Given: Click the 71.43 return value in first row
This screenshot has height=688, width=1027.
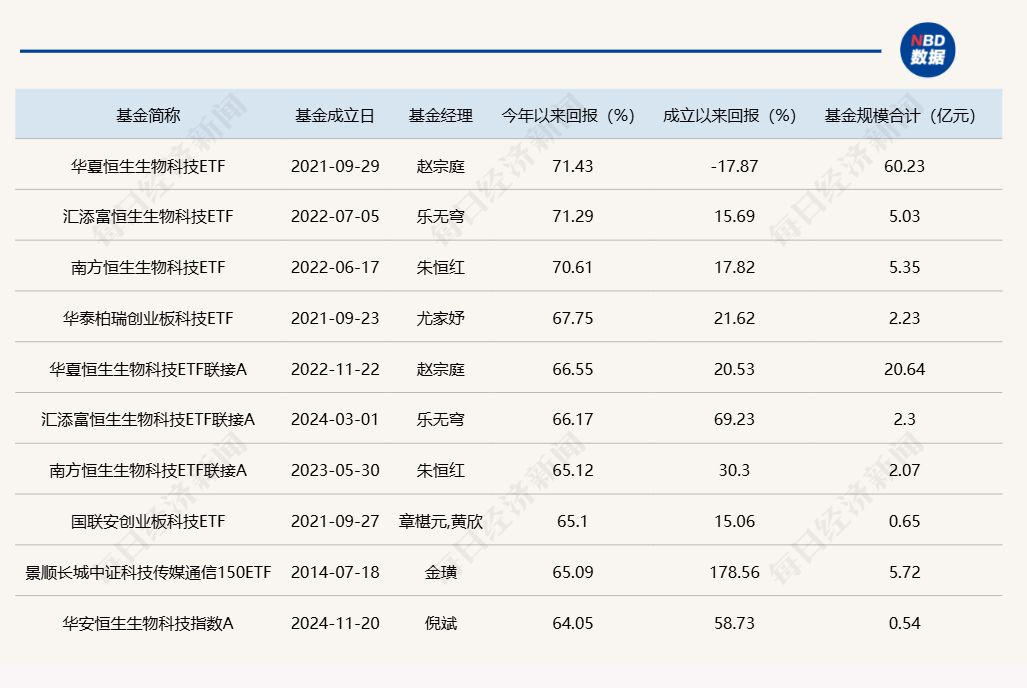Looking at the screenshot, I should pyautogui.click(x=571, y=164).
